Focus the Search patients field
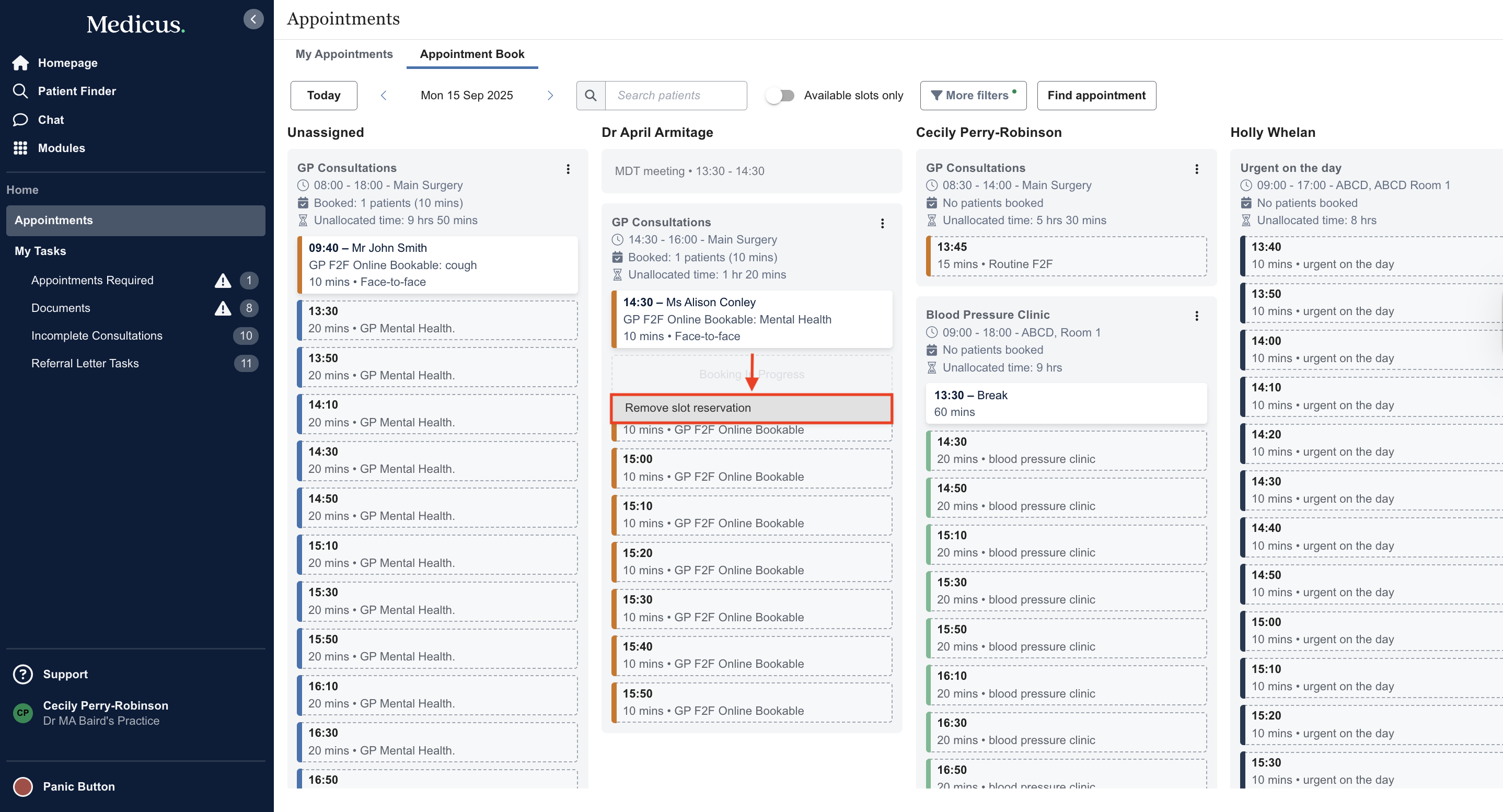Image resolution: width=1503 pixels, height=812 pixels. click(x=676, y=95)
